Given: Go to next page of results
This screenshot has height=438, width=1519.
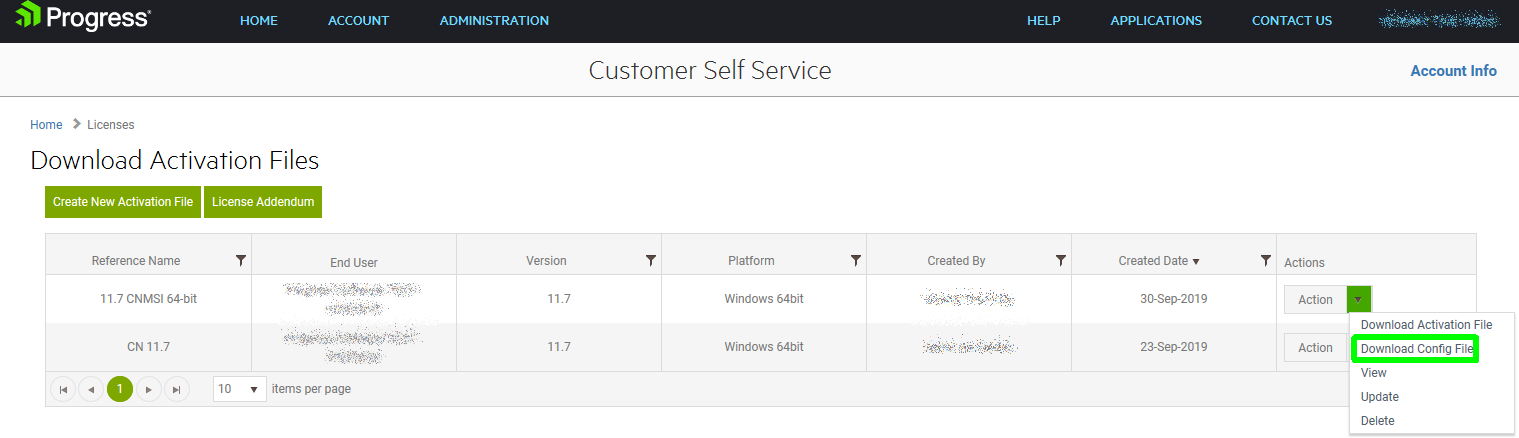Looking at the screenshot, I should click(x=148, y=389).
